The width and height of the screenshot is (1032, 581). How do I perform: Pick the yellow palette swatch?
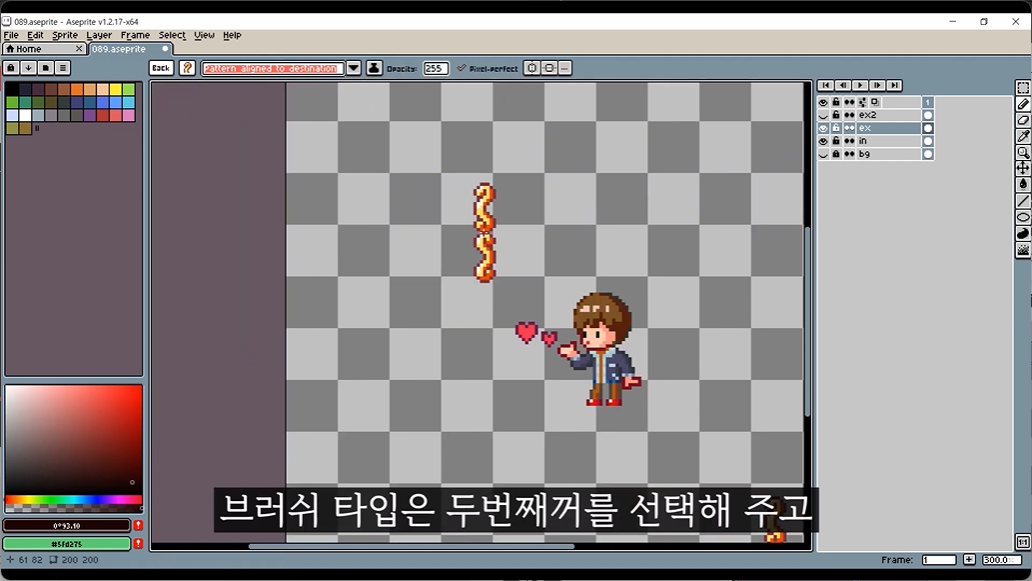[x=116, y=89]
